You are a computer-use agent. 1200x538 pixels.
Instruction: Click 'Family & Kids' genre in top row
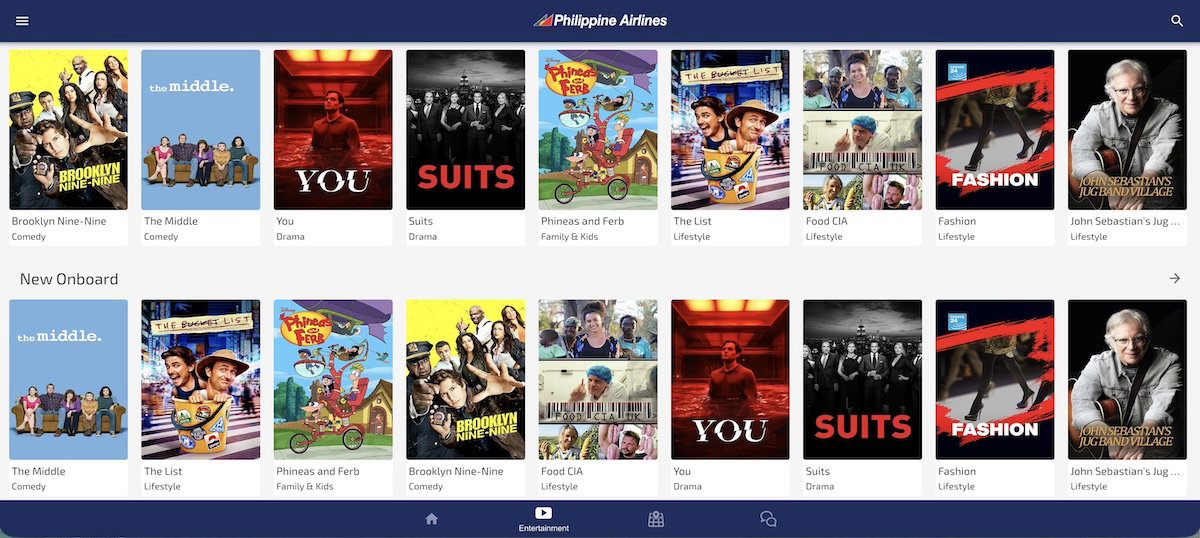point(569,237)
